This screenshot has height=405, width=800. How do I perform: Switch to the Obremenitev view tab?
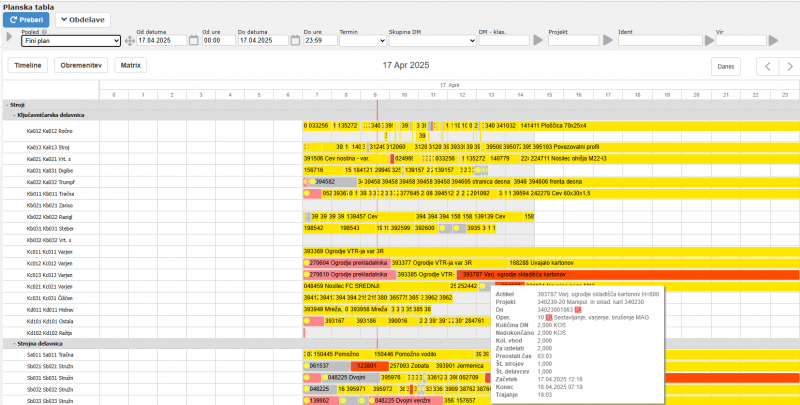tap(82, 65)
